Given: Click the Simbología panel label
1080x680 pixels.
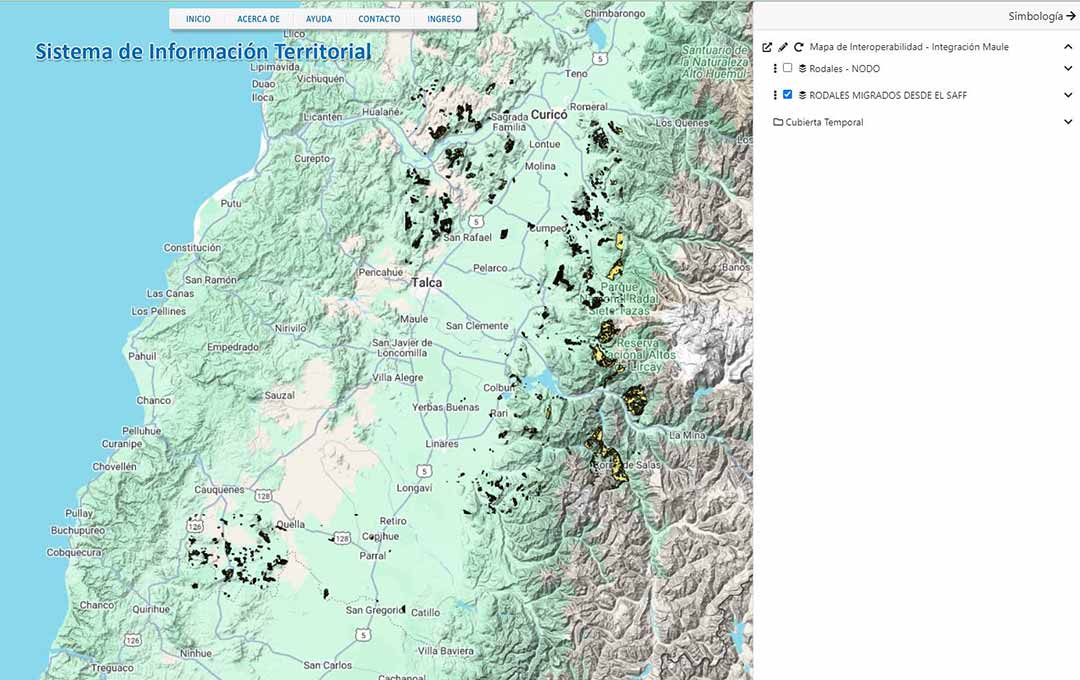Looking at the screenshot, I should (1035, 16).
